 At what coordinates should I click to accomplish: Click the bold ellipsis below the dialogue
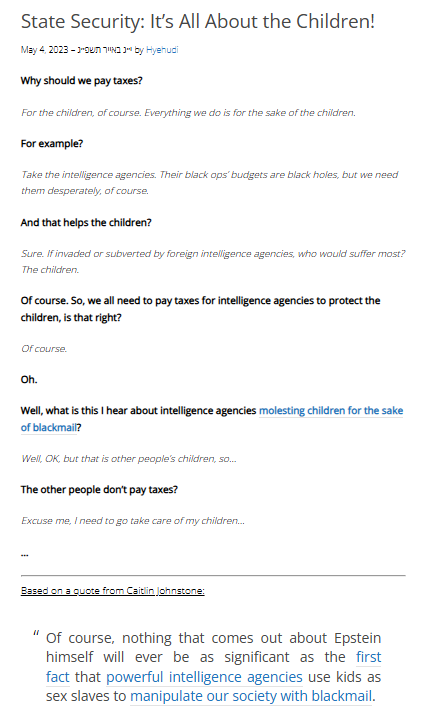point(25,554)
